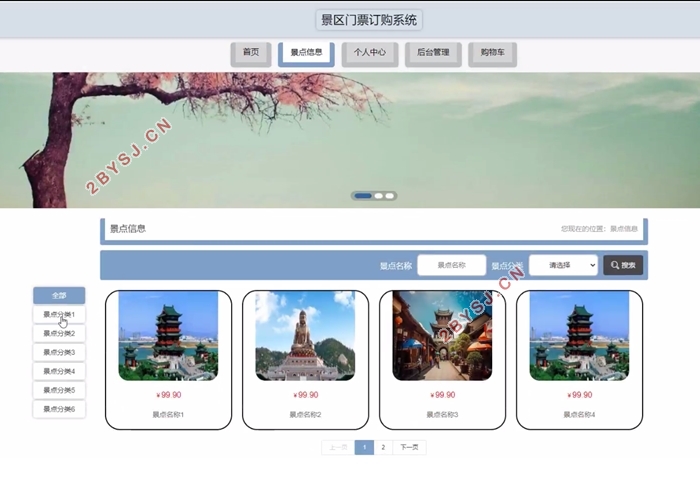Go to 后台管理 section
Screen dimensions: 700x478
tap(433, 52)
